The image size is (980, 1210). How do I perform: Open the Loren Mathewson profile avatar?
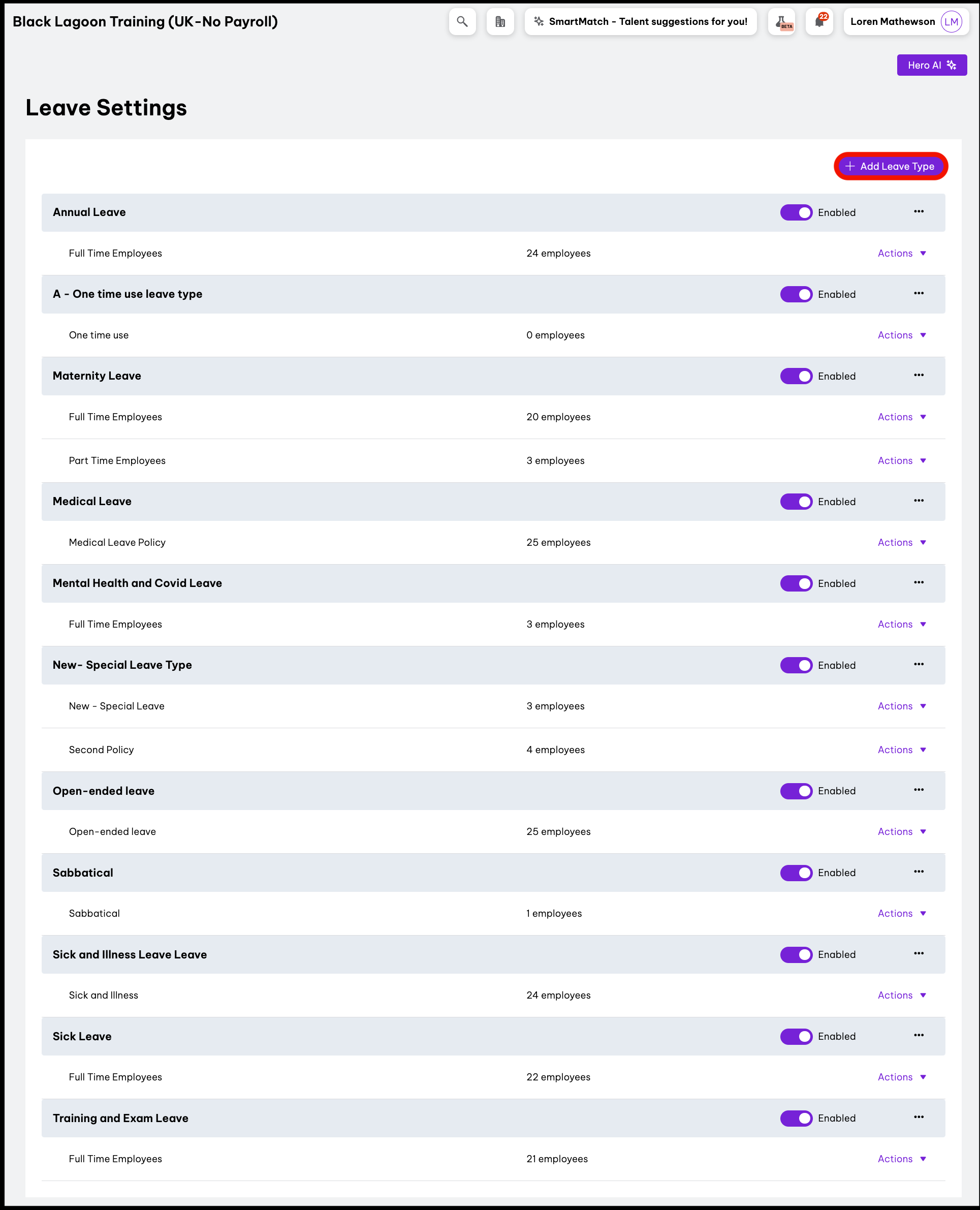[x=951, y=21]
